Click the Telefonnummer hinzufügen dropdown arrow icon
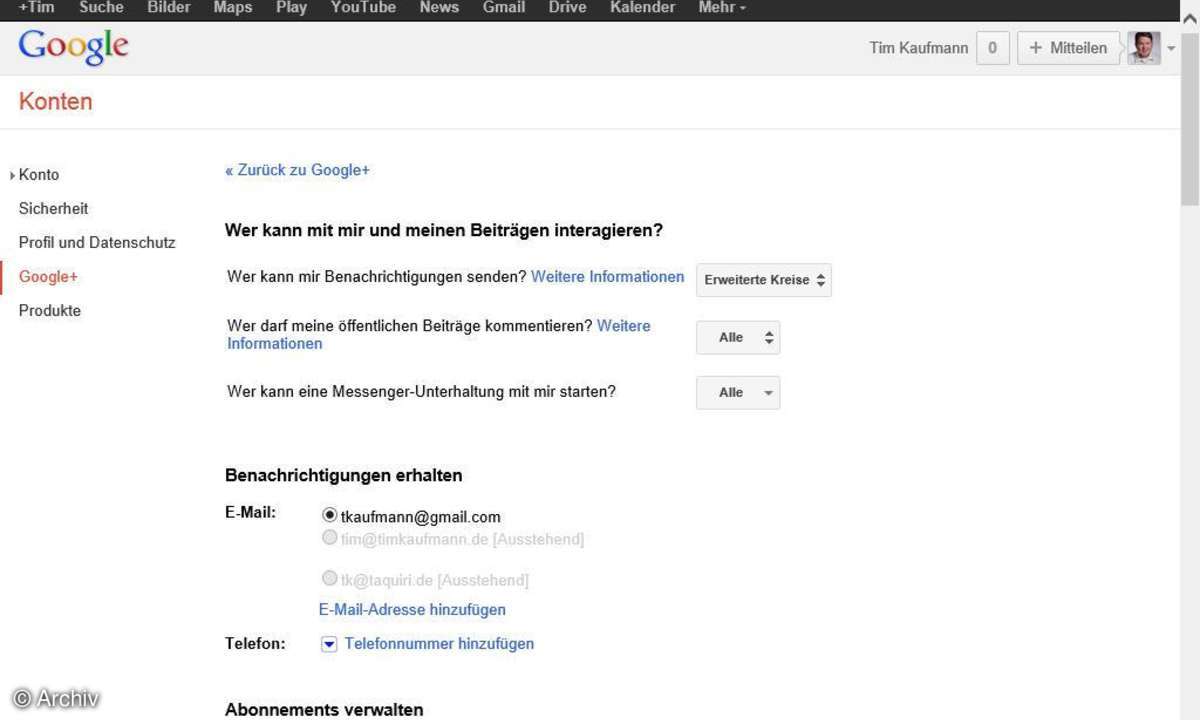The image size is (1200, 720). click(x=329, y=644)
